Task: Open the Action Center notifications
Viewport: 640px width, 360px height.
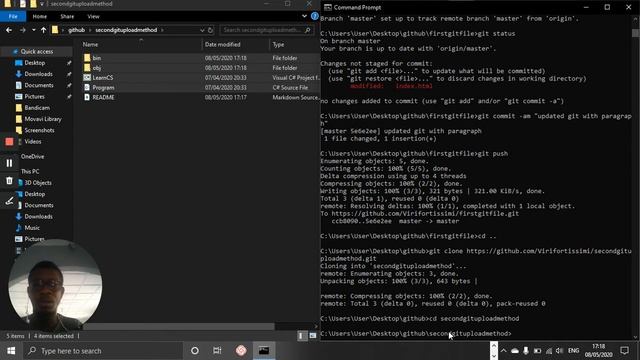Action: coord(624,351)
